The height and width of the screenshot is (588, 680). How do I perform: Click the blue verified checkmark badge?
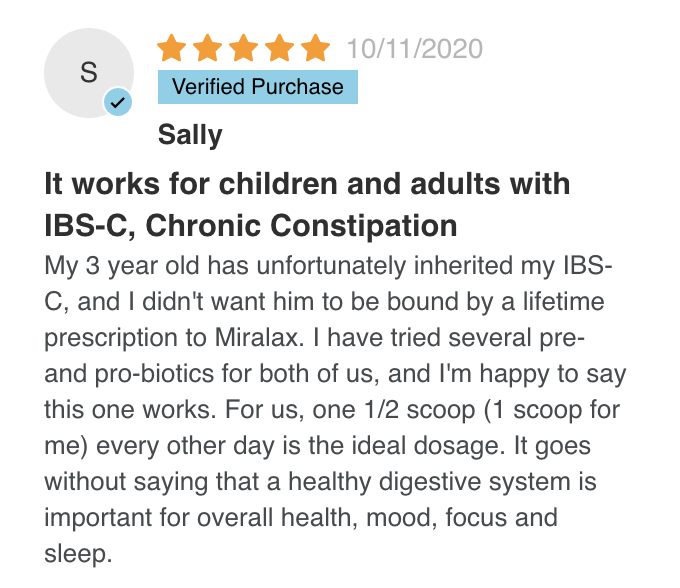118,102
